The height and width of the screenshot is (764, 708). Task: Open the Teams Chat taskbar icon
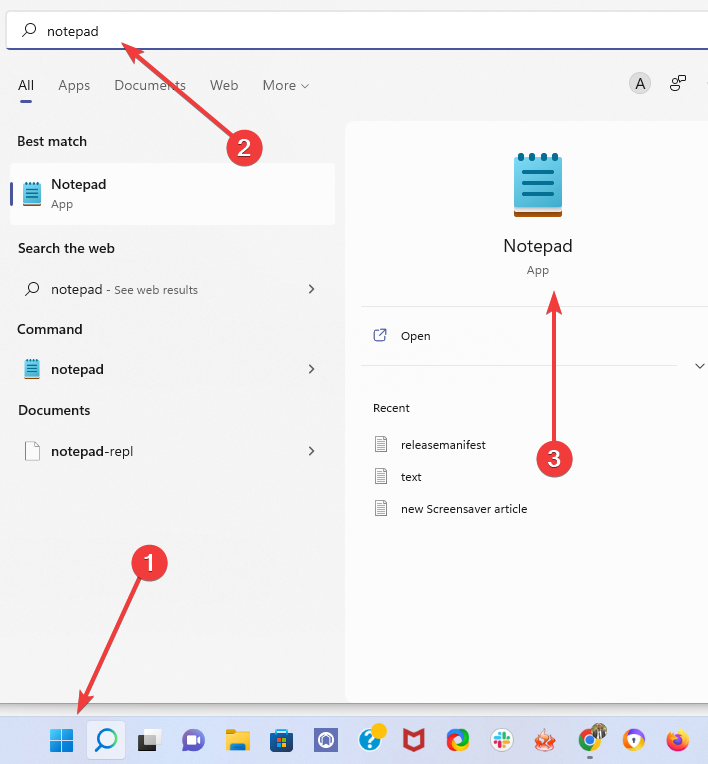point(193,741)
